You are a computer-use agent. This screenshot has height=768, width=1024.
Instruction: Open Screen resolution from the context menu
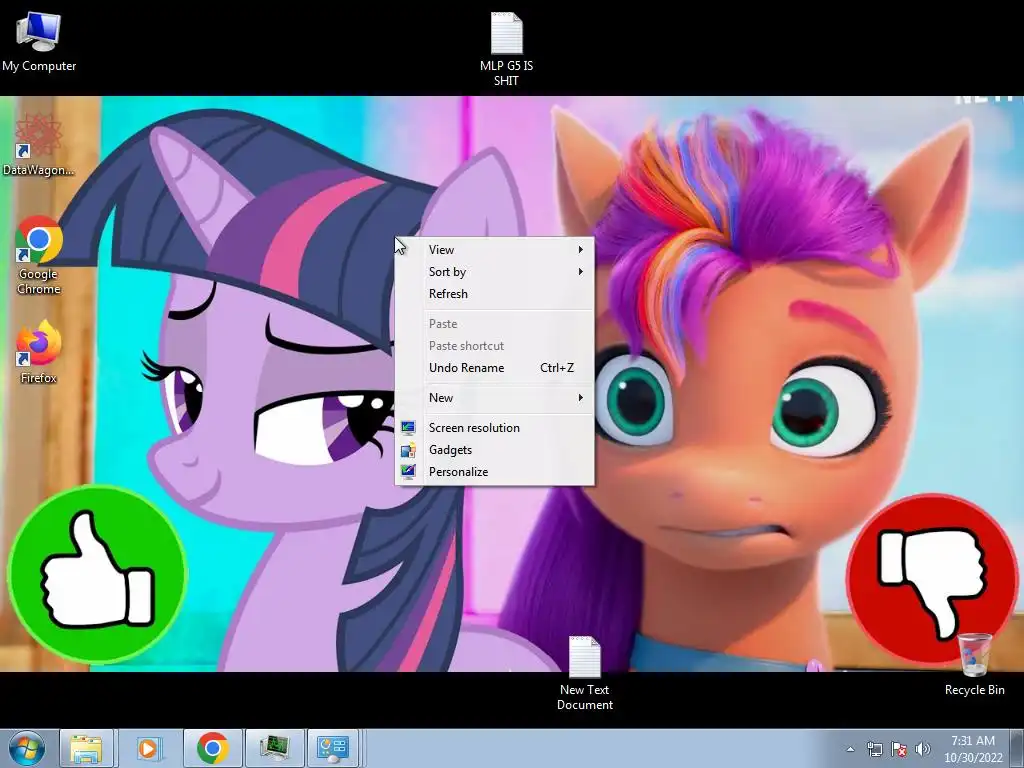(494, 428)
